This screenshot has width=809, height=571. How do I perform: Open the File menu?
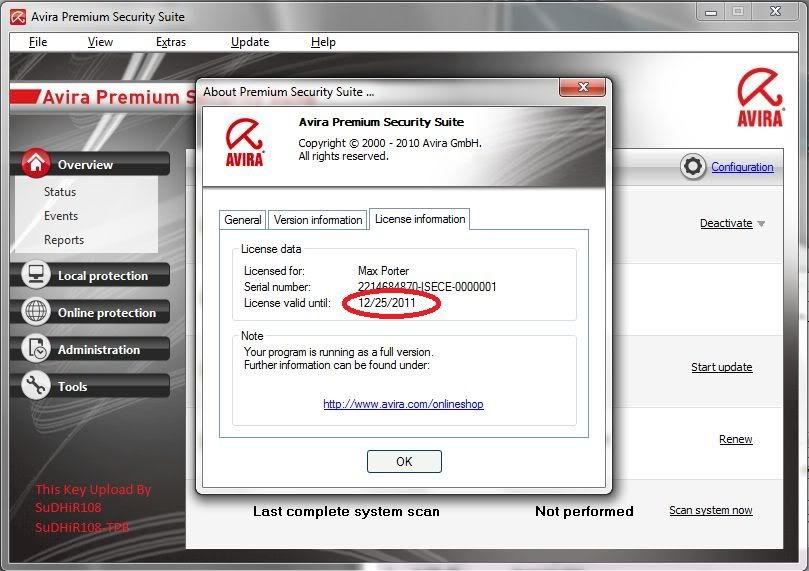coord(38,42)
